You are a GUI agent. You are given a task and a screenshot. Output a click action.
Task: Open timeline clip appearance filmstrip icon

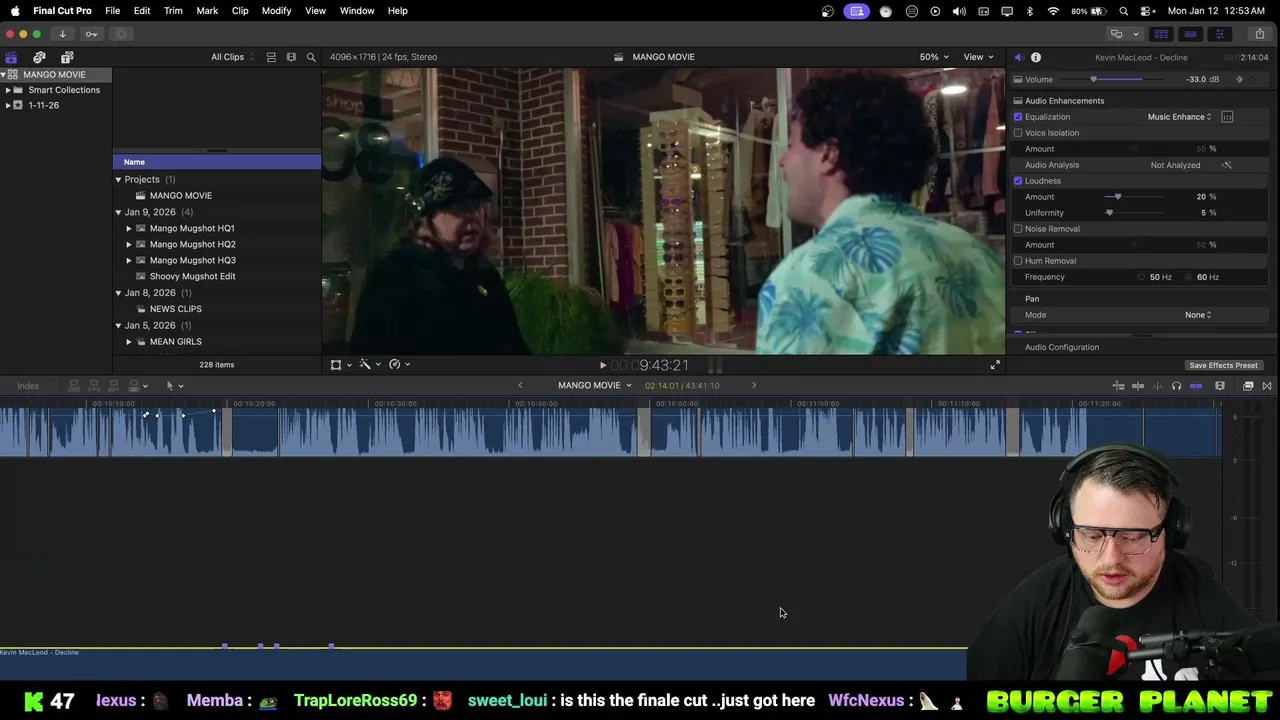coord(1220,386)
